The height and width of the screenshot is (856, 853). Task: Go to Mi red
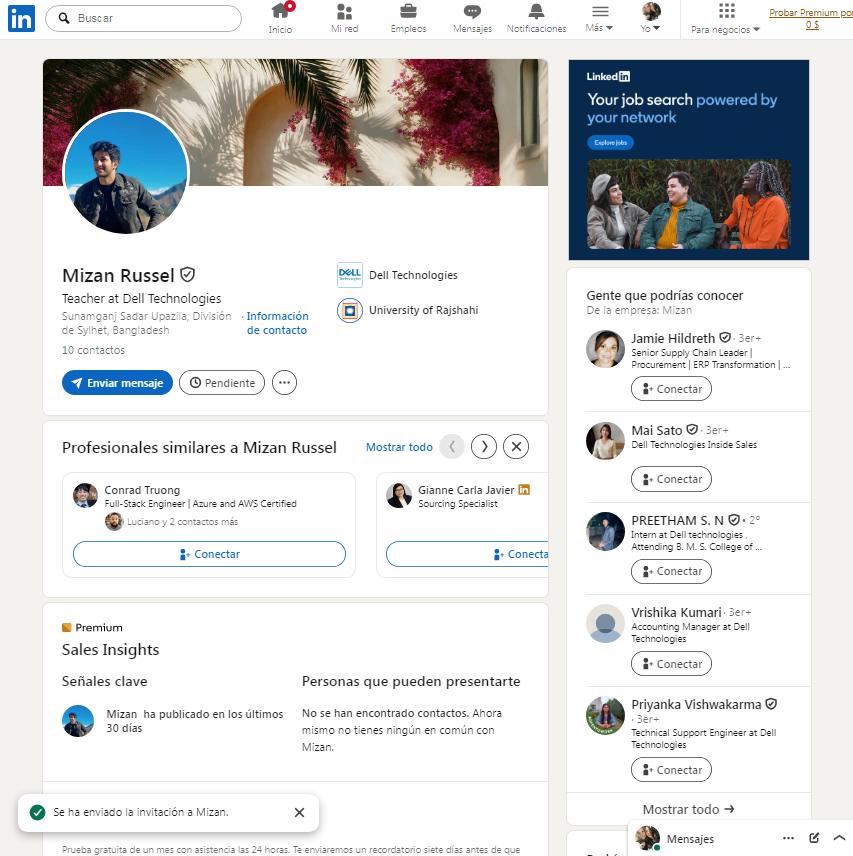click(x=344, y=18)
